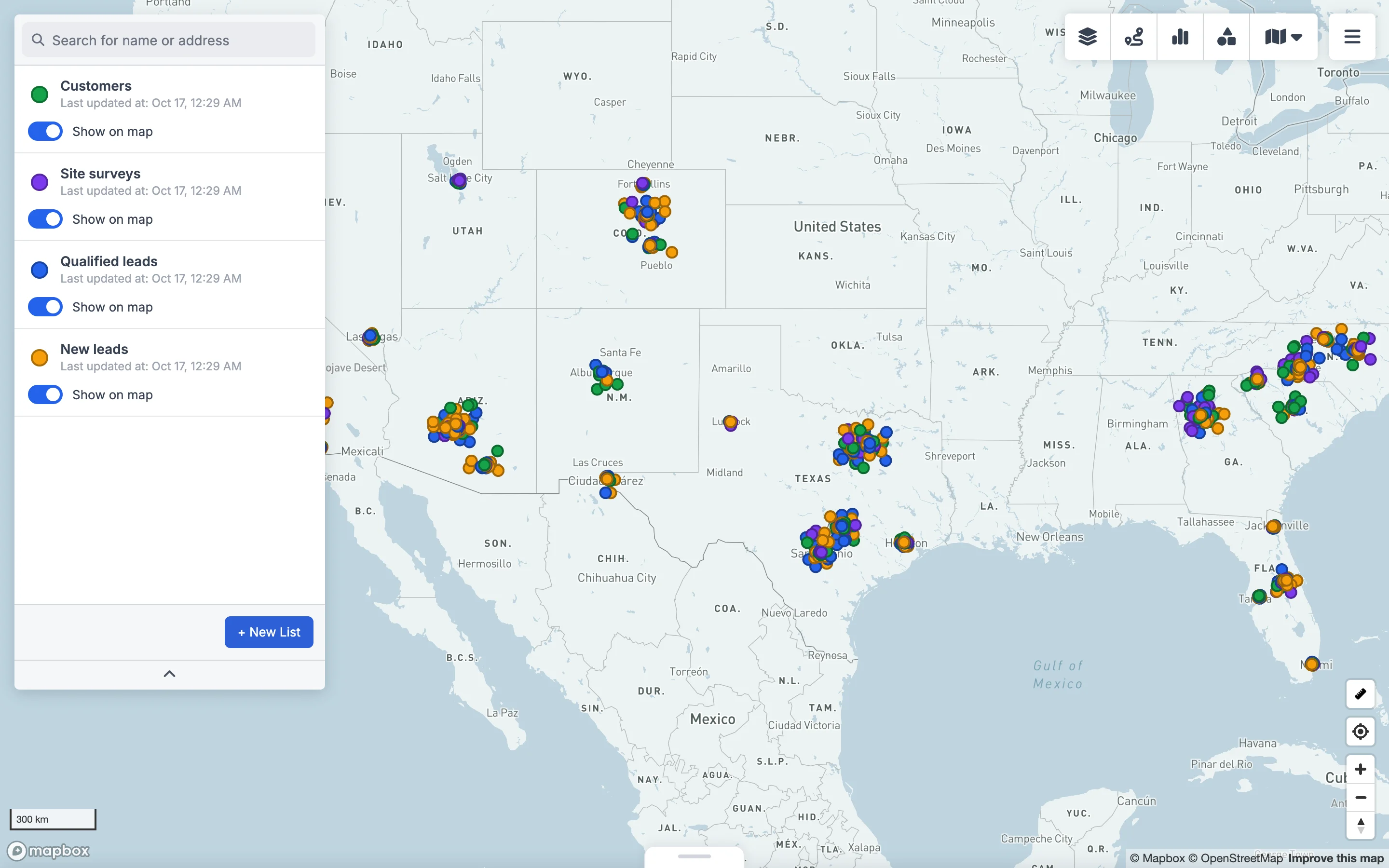Click the search magnifier icon
Screen dimensions: 1389x868
38,40
